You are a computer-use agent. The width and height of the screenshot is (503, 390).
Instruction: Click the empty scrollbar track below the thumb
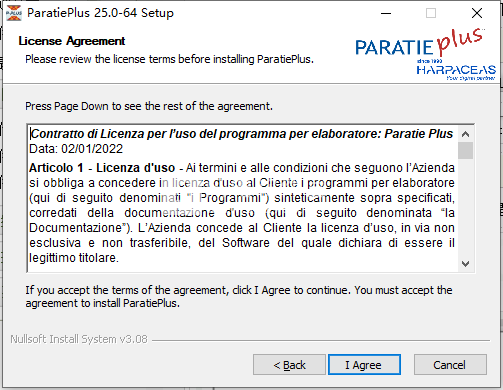click(x=466, y=207)
